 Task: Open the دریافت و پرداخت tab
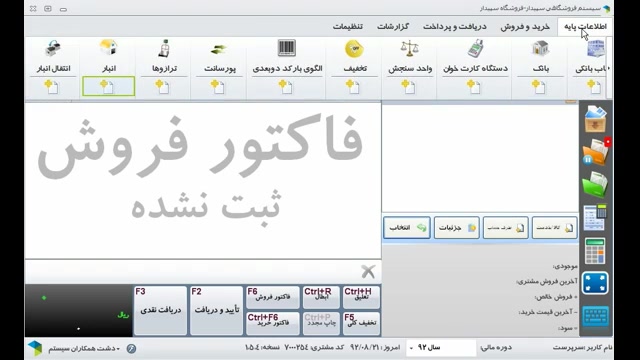point(455,27)
